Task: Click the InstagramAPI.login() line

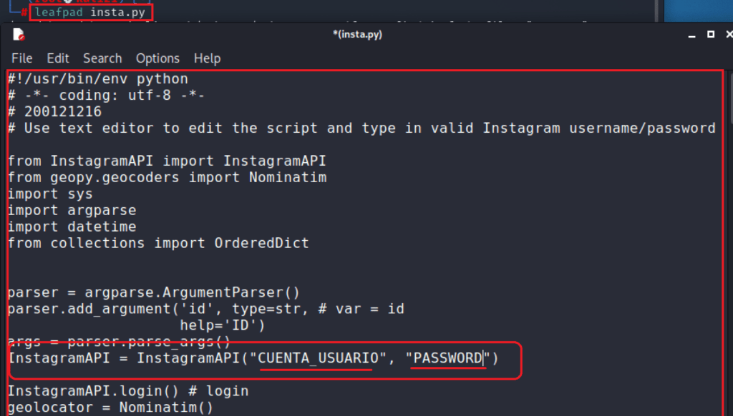Action: click(128, 391)
